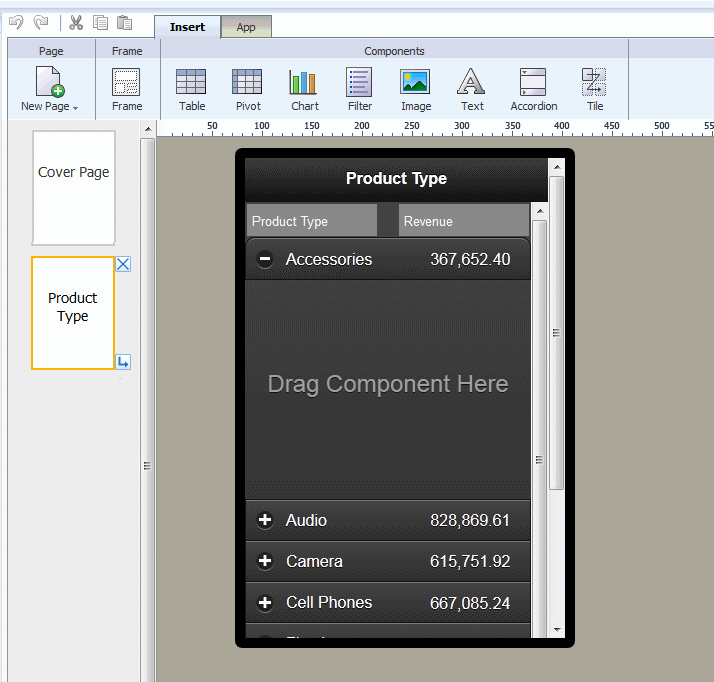Add a Frame to the page
This screenshot has height=682, width=714.
click(x=127, y=89)
